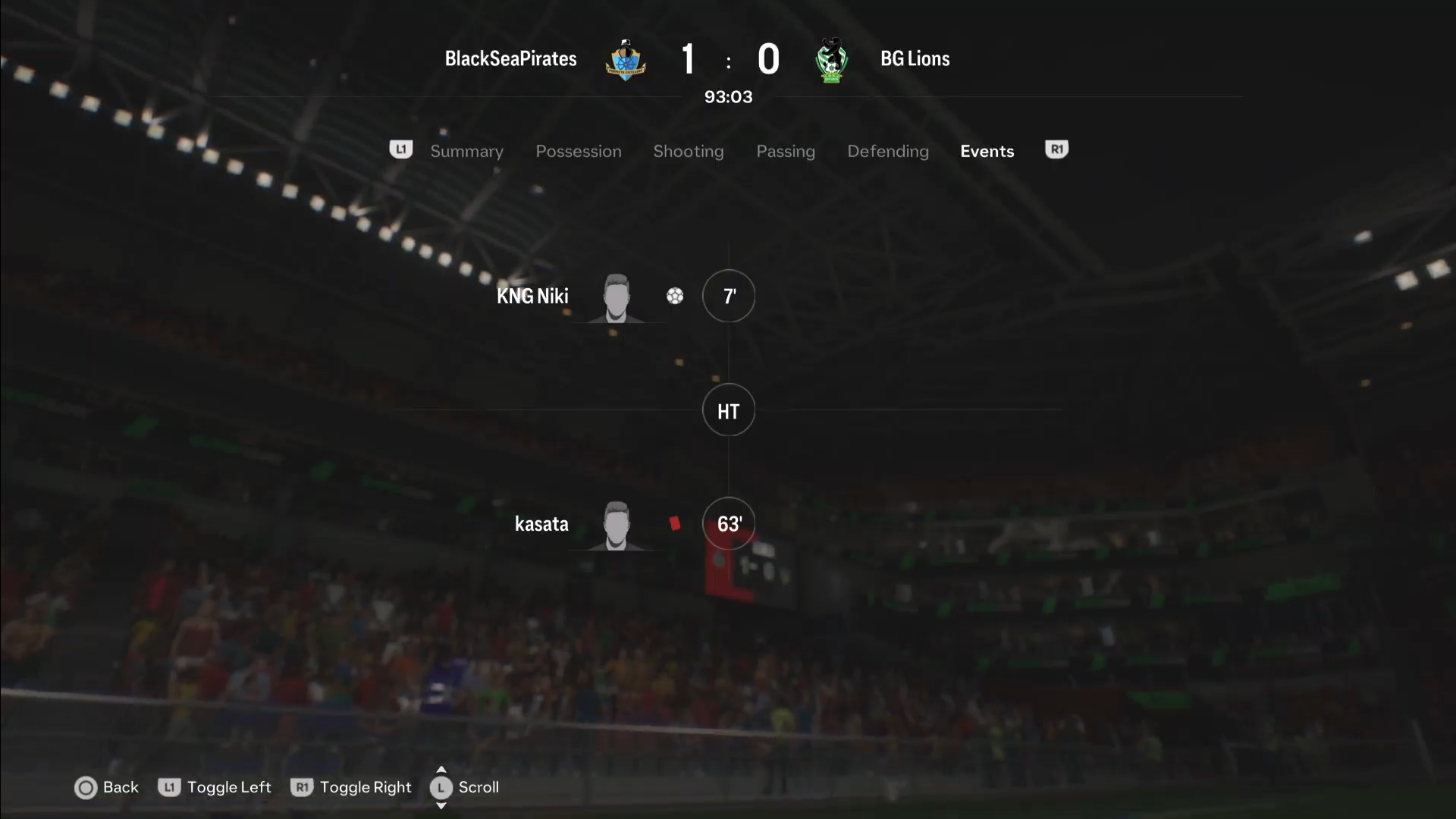The height and width of the screenshot is (819, 1456).
Task: Click the Scroll stick control
Action: (441, 788)
